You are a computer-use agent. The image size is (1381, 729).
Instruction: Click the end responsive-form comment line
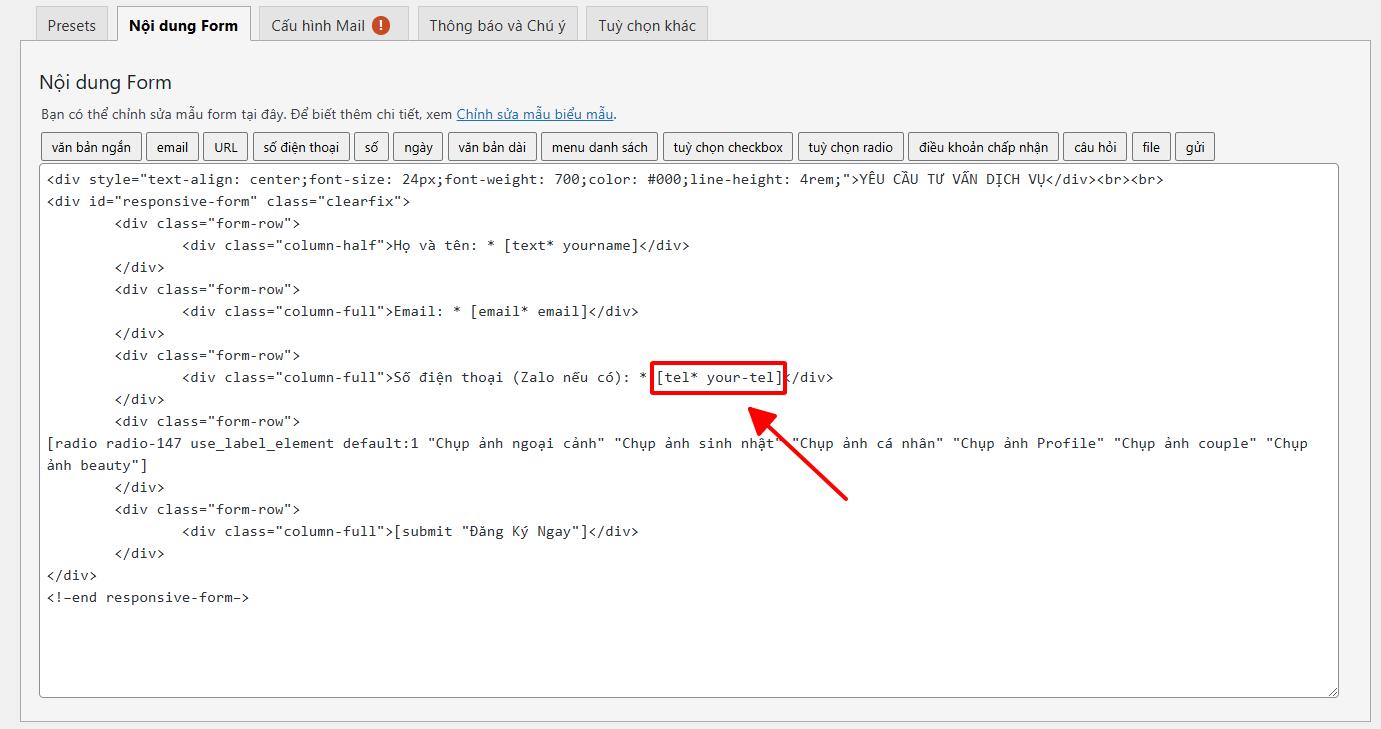148,598
